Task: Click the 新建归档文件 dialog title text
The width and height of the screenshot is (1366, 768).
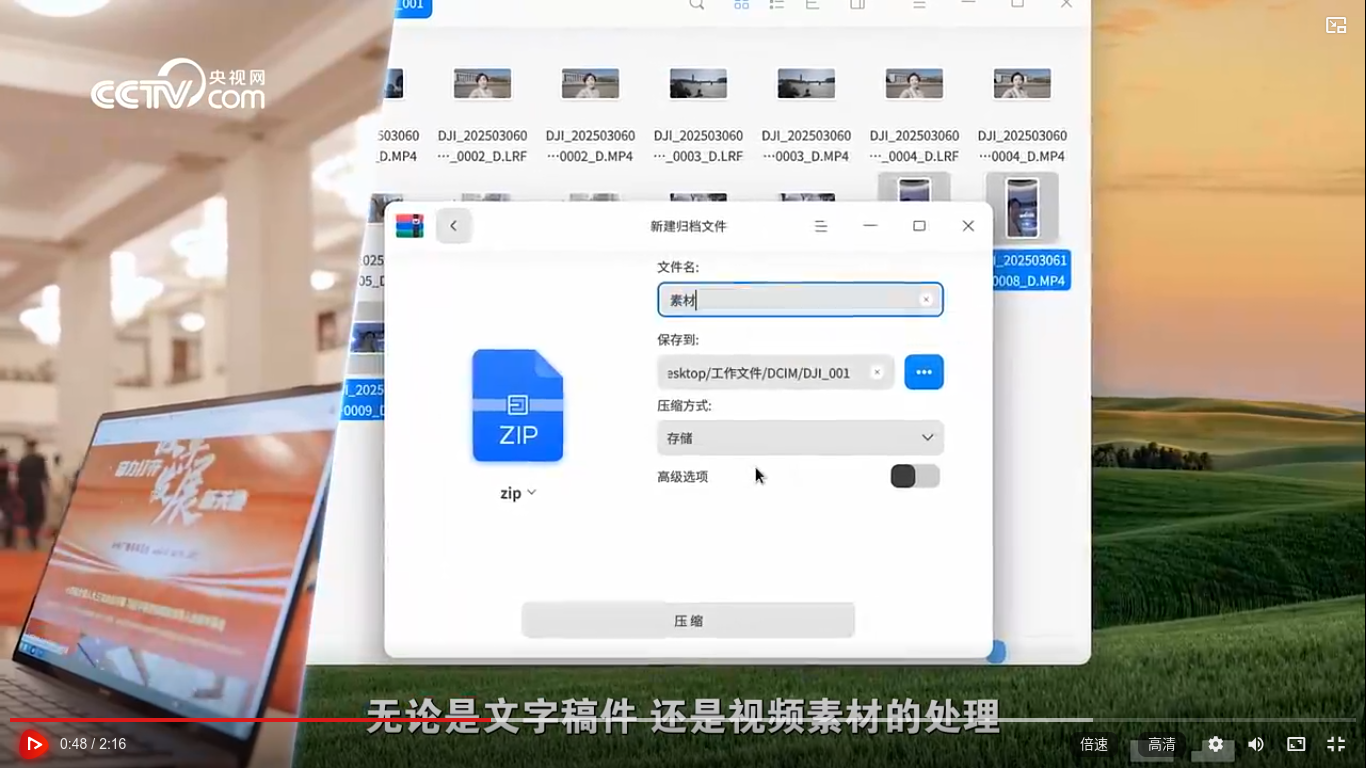Action: coord(688,226)
